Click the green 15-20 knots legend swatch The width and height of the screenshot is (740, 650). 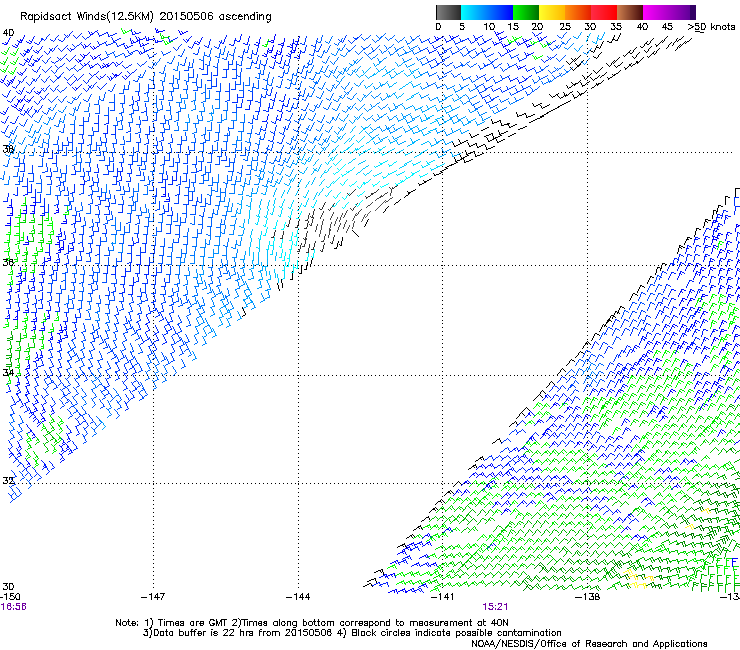tap(526, 12)
